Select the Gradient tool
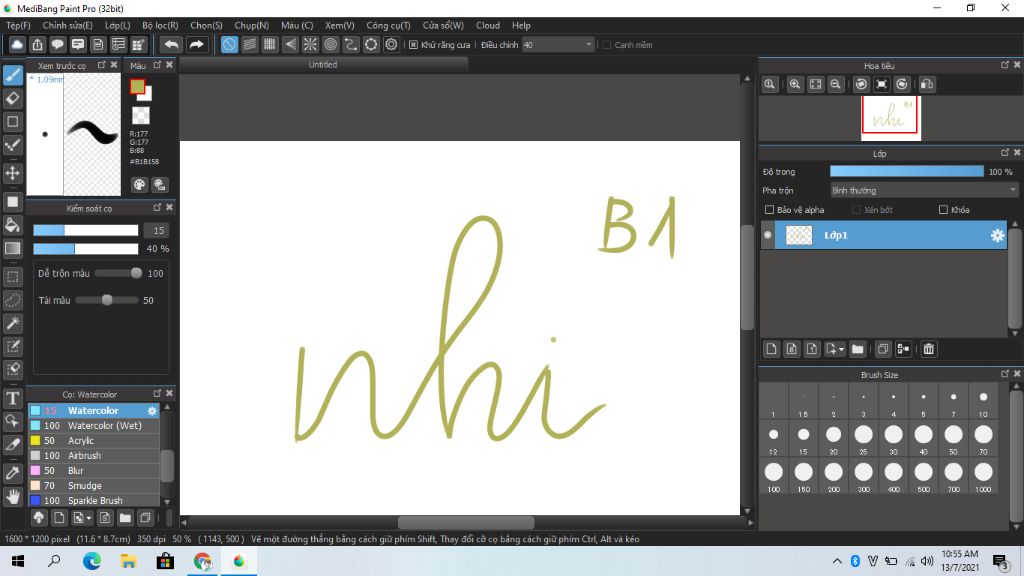The height and width of the screenshot is (576, 1024). pos(13,248)
